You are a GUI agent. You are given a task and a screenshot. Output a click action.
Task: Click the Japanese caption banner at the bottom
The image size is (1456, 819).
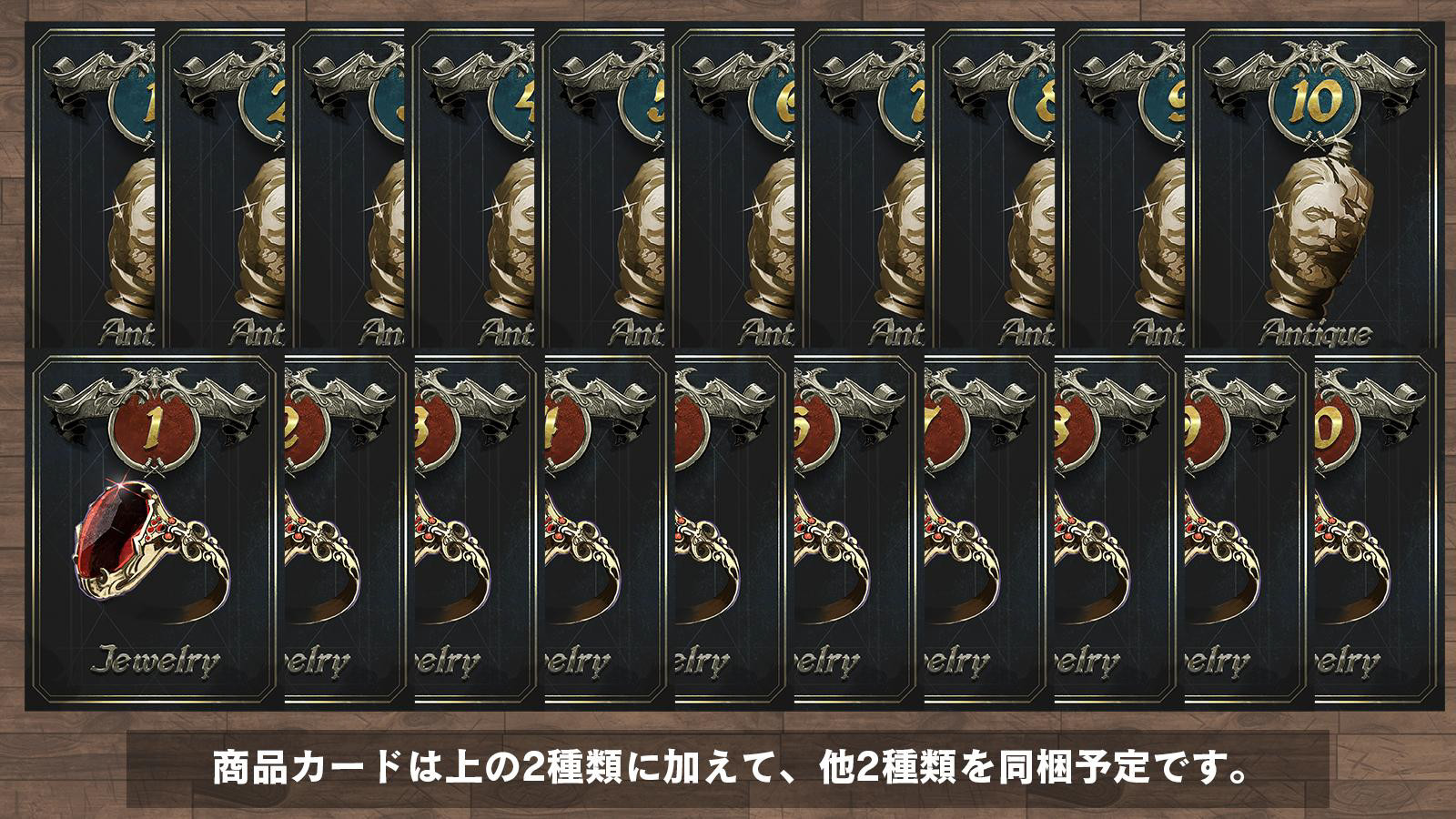click(x=728, y=768)
